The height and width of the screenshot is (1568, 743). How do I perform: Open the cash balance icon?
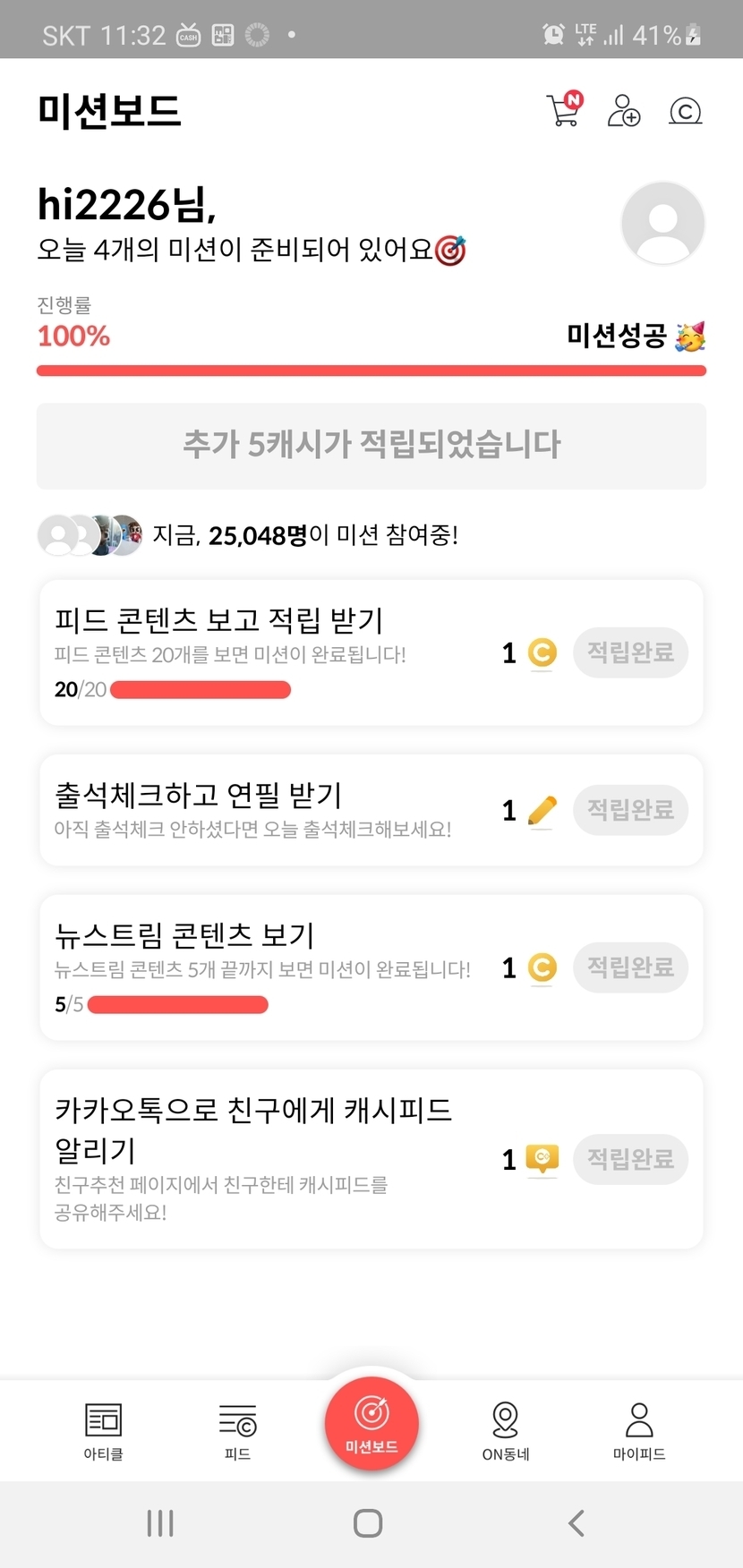click(x=685, y=111)
